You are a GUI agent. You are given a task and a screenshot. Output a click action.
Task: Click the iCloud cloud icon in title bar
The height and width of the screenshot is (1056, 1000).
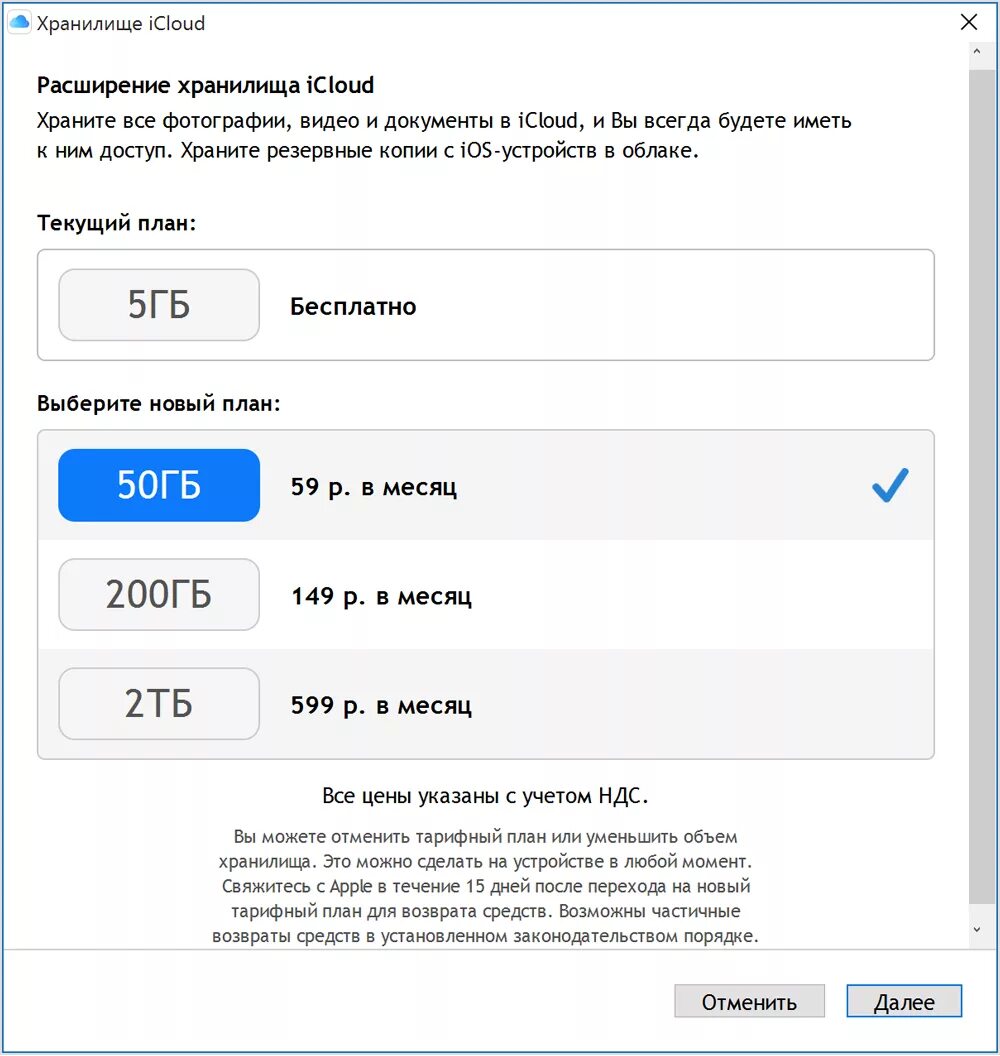(17, 21)
